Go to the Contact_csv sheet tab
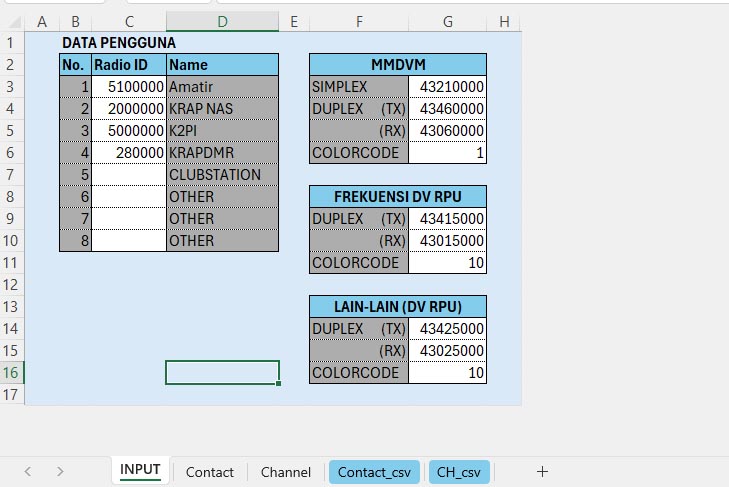This screenshot has height=487, width=729. (x=374, y=472)
